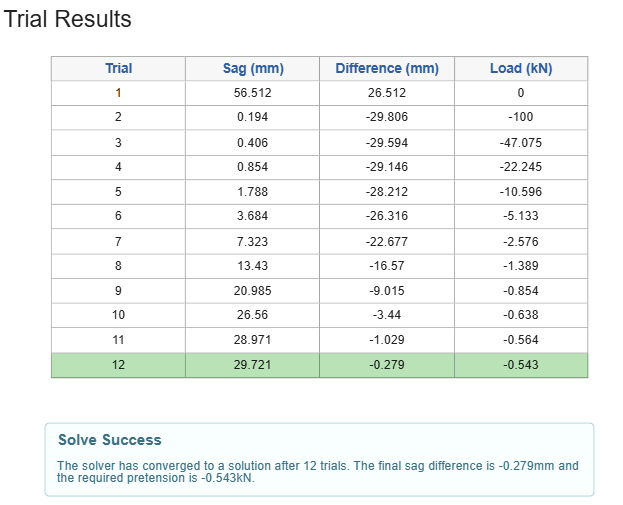The image size is (623, 505).
Task: Click the final -0.543 load cell
Action: click(x=521, y=365)
